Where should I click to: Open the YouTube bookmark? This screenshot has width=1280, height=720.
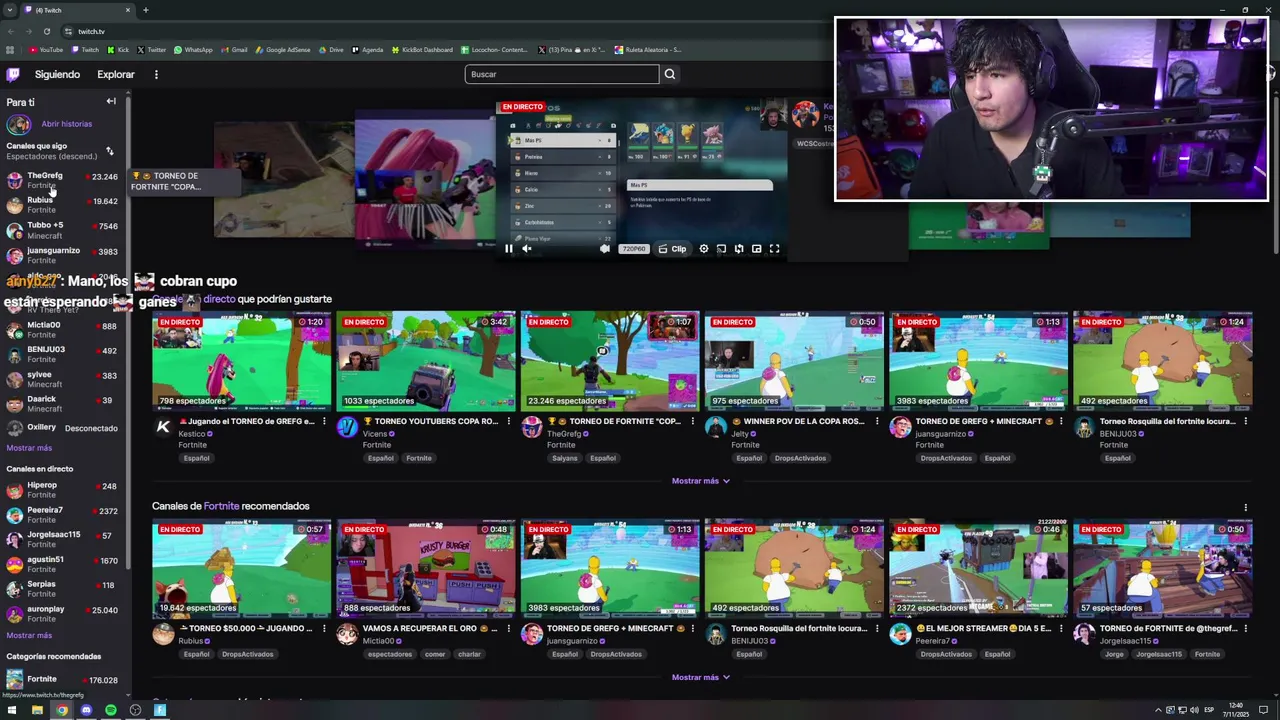46,50
